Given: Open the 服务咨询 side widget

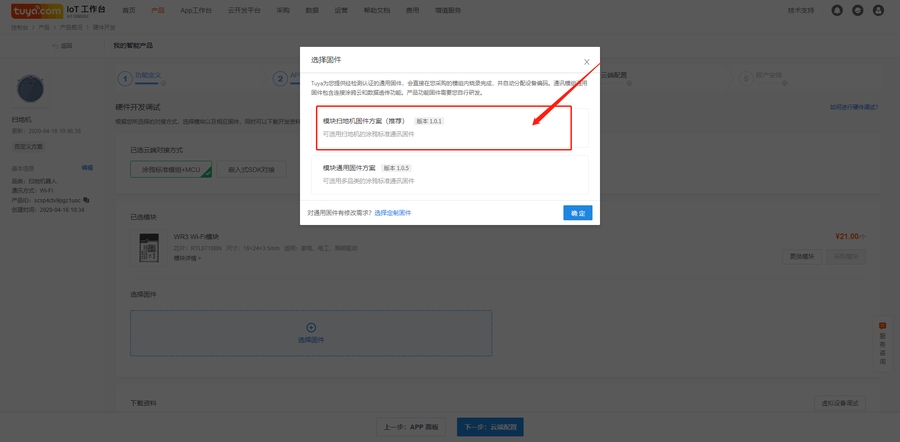Looking at the screenshot, I should (883, 343).
